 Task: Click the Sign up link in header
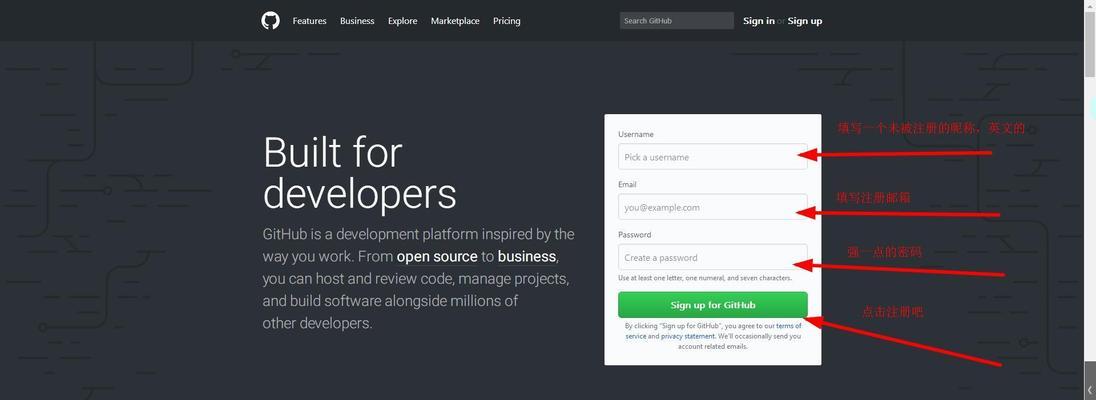point(805,21)
